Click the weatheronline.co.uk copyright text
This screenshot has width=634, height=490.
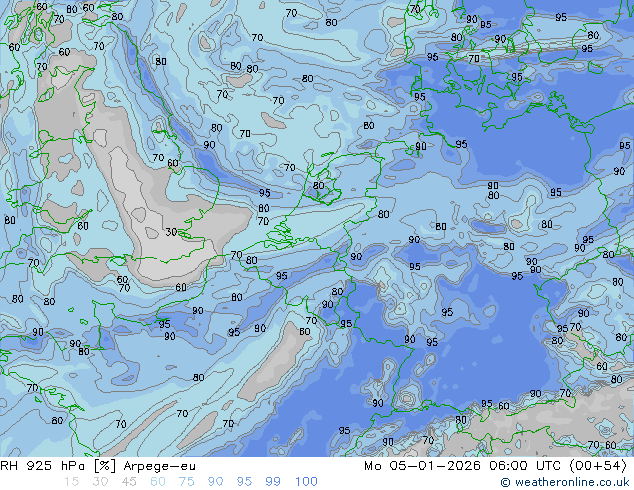[564, 482]
